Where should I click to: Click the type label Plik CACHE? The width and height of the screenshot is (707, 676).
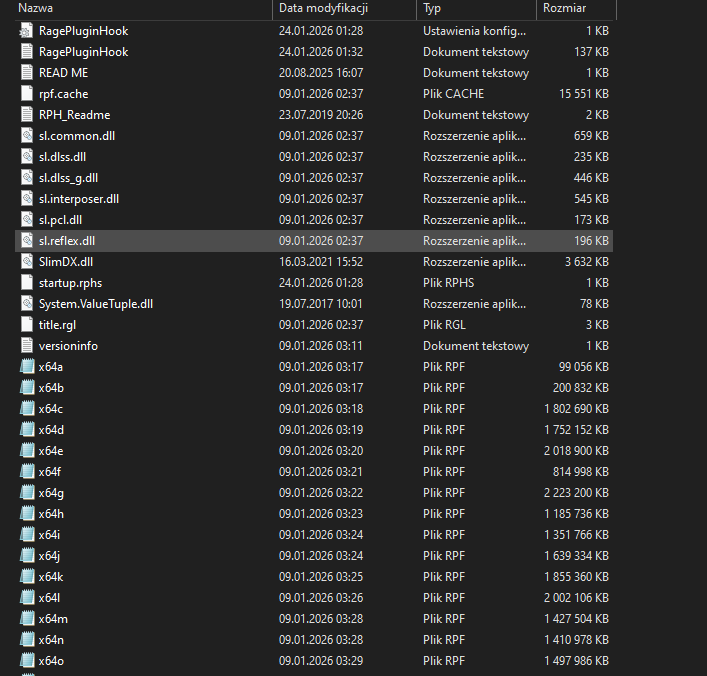454,94
